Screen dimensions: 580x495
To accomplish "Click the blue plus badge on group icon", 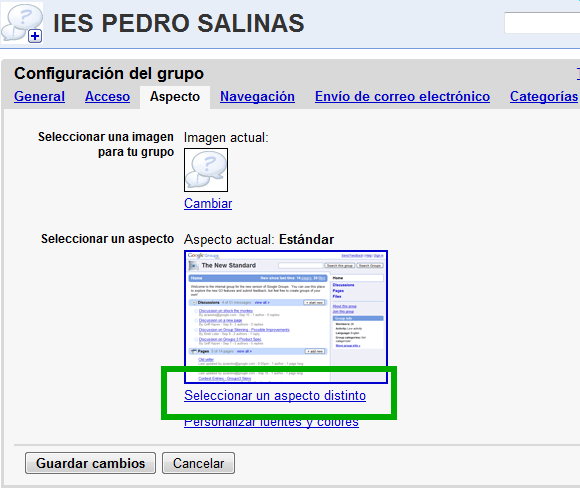I will tap(35, 36).
